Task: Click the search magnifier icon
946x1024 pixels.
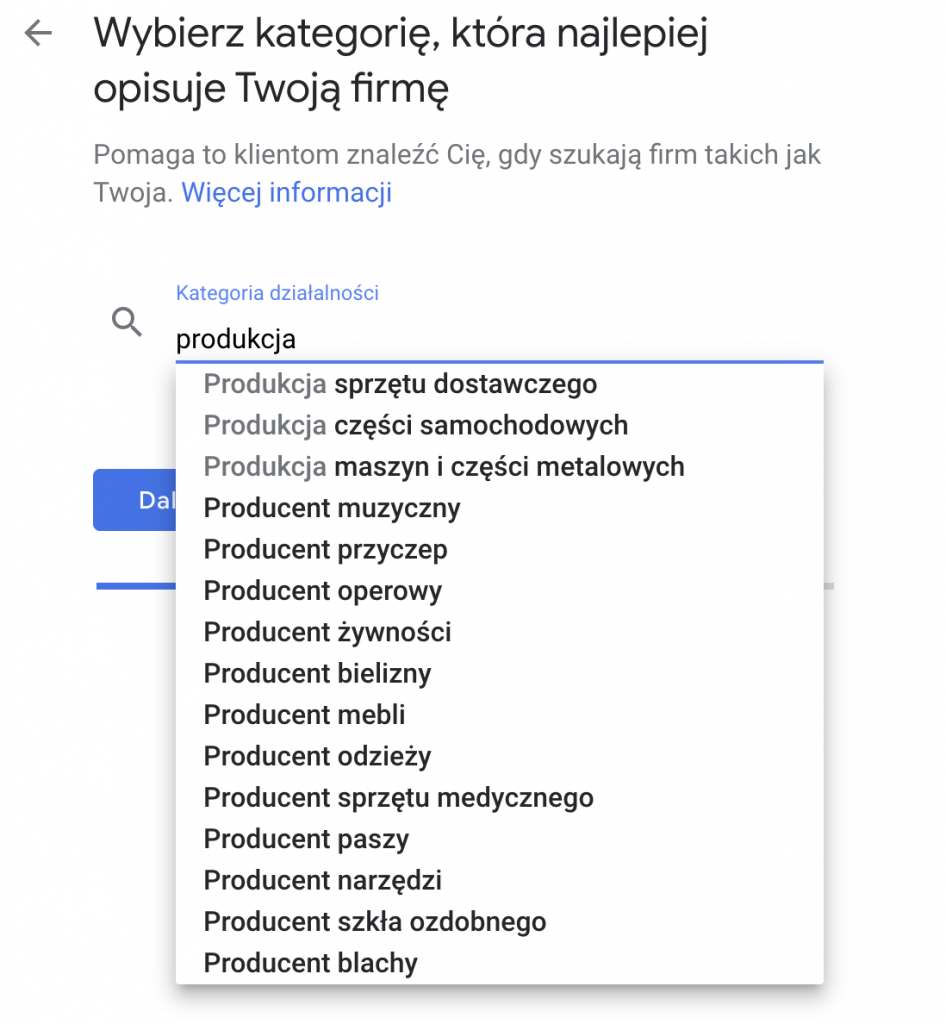Action: coord(127,323)
